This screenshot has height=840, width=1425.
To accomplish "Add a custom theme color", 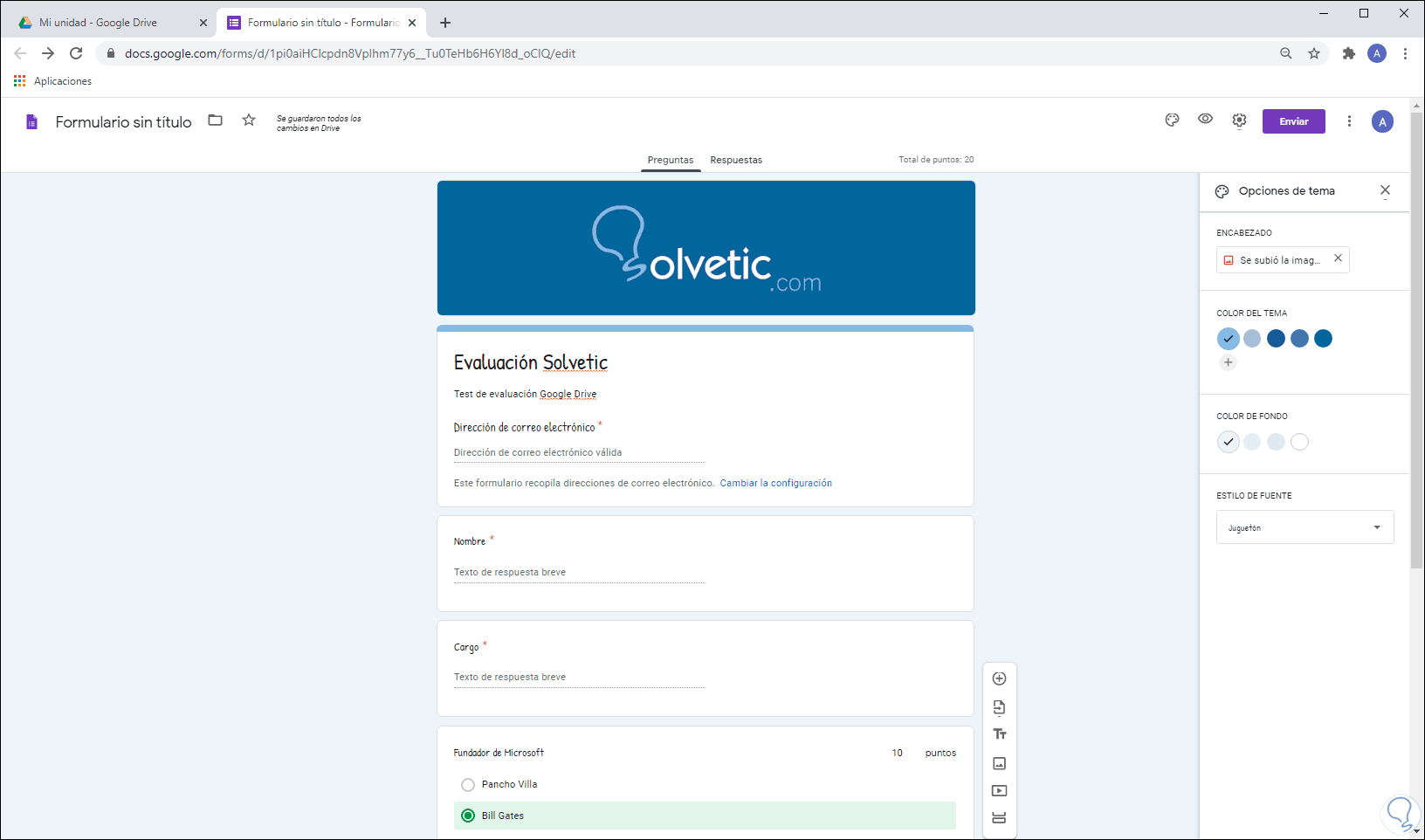I will point(1229,362).
